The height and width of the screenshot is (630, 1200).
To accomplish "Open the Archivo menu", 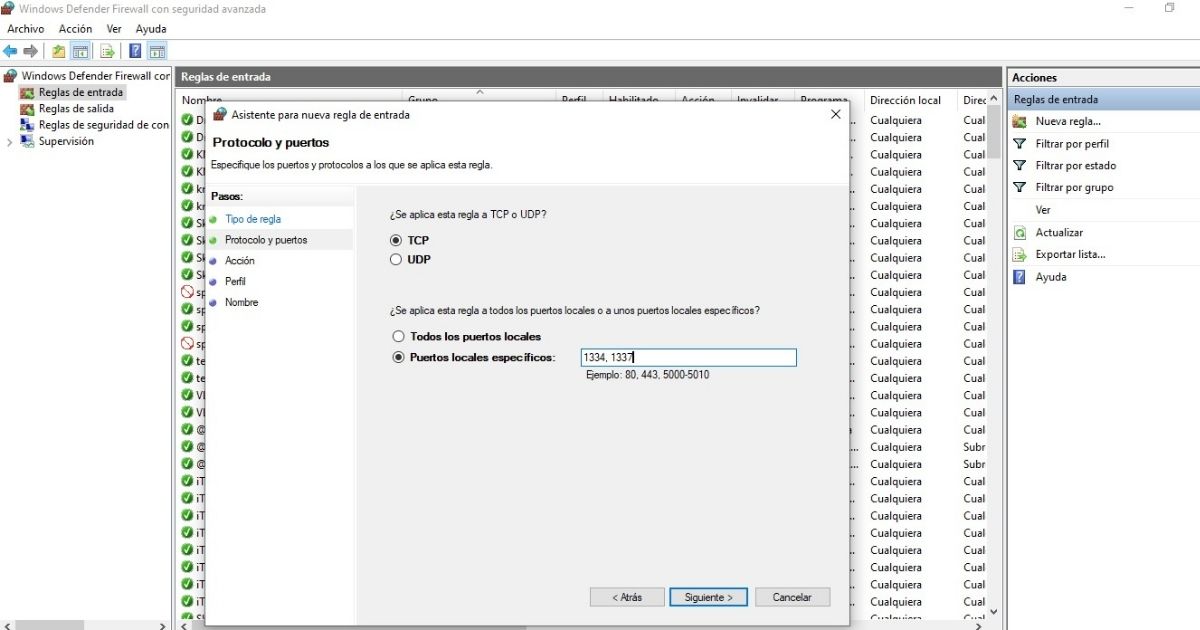I will 26,29.
